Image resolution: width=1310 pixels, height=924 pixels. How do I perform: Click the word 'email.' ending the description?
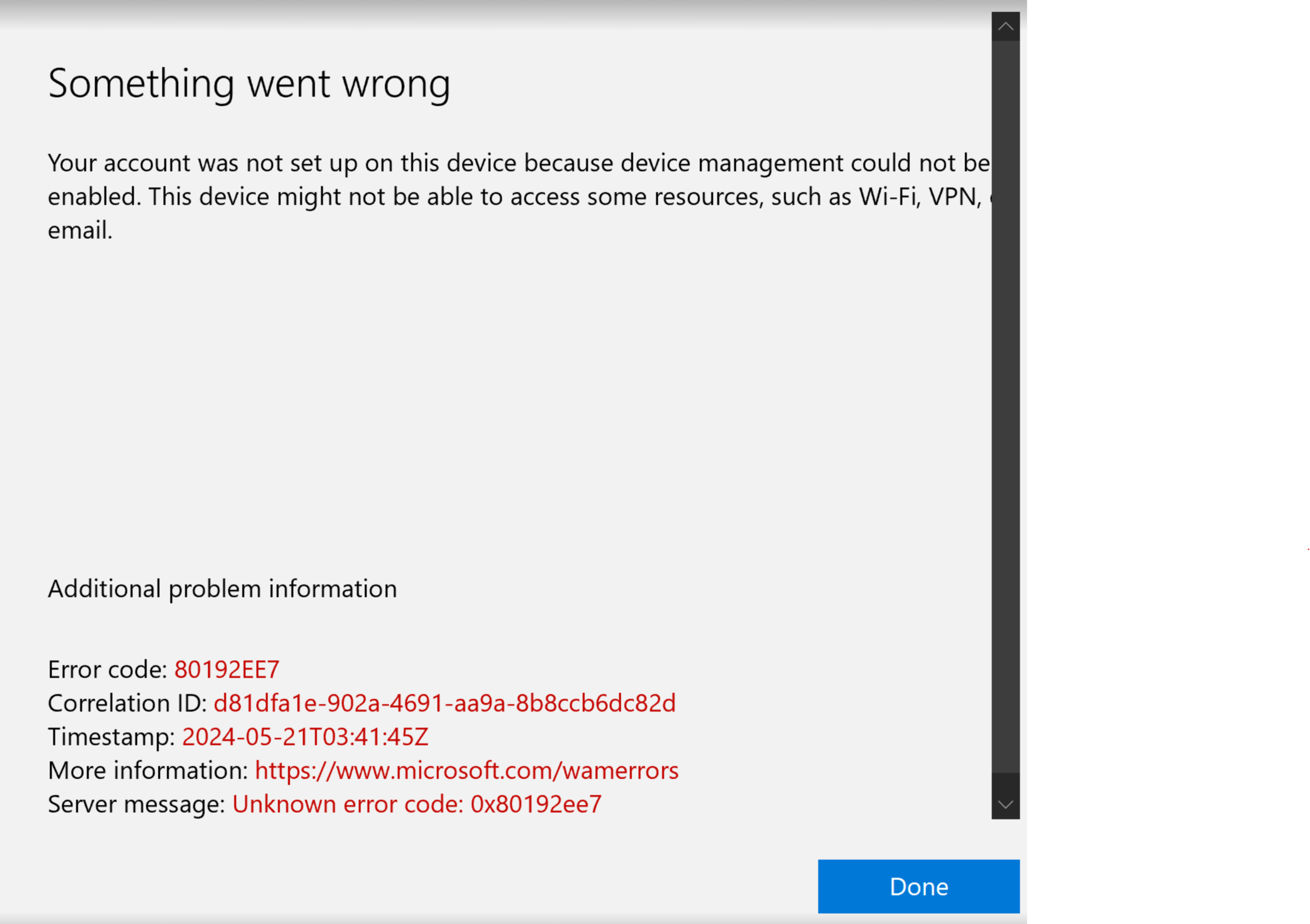80,230
